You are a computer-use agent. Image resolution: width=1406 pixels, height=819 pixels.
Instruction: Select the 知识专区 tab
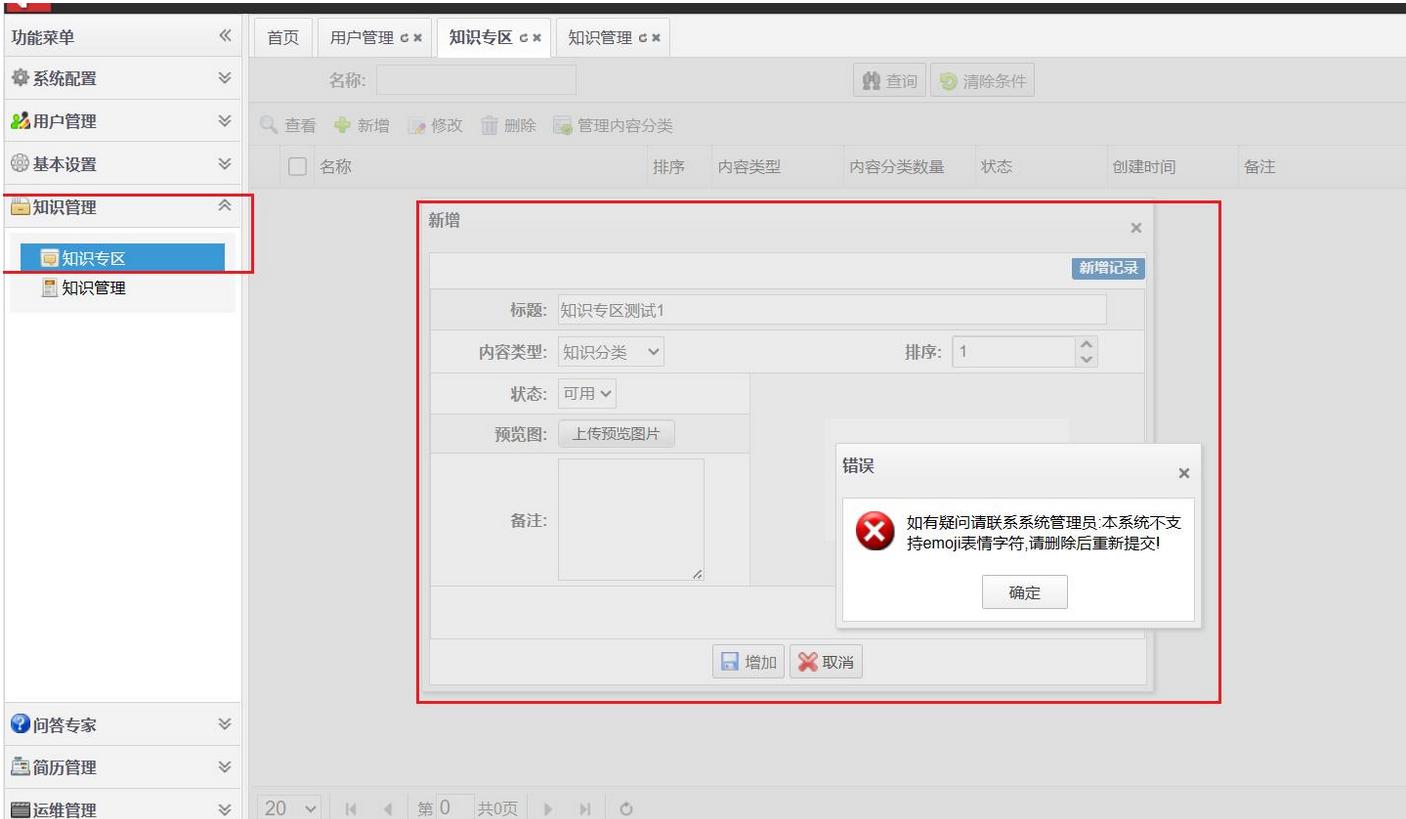point(494,39)
